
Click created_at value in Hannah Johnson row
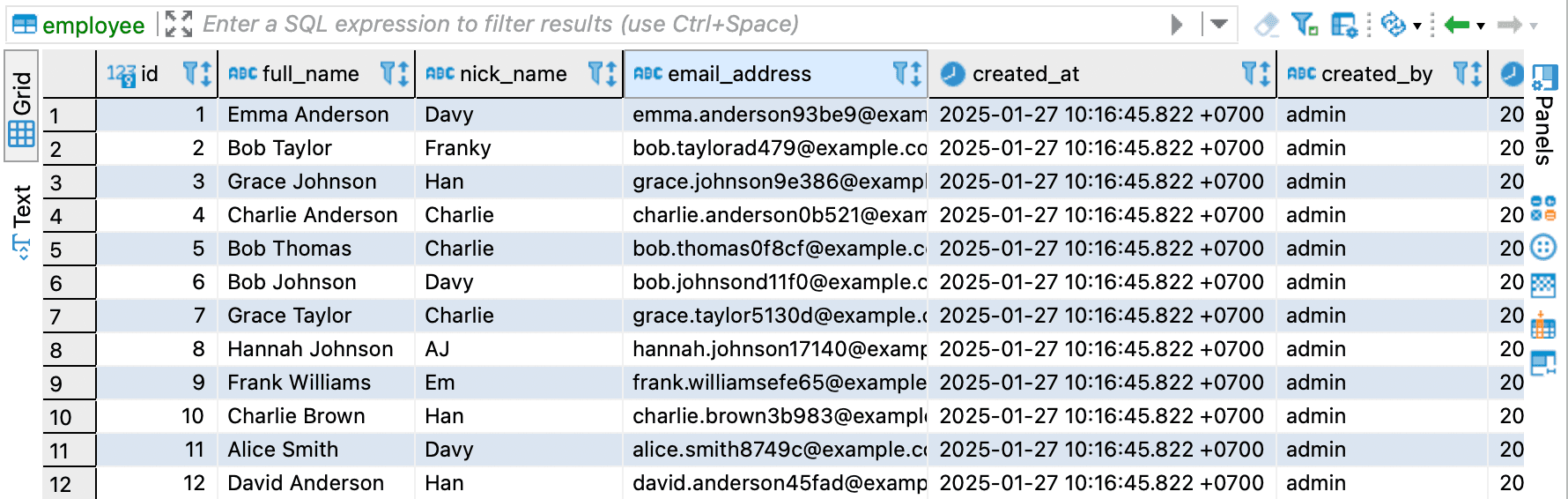point(1101,349)
